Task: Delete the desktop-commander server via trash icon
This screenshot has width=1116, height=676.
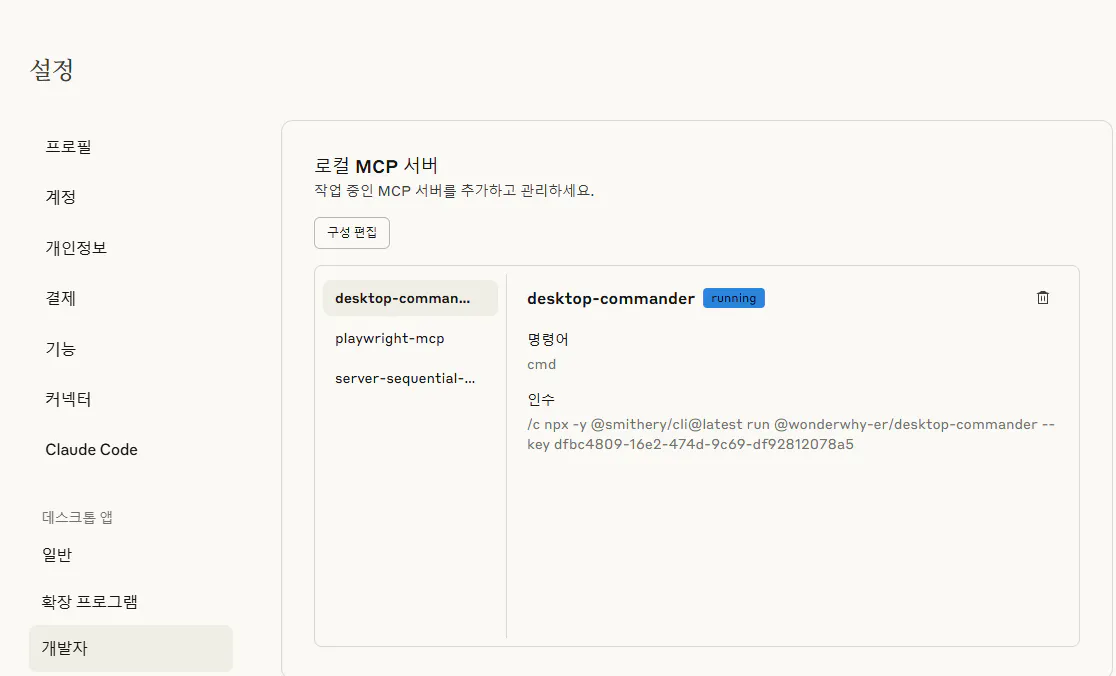Action: click(x=1043, y=297)
